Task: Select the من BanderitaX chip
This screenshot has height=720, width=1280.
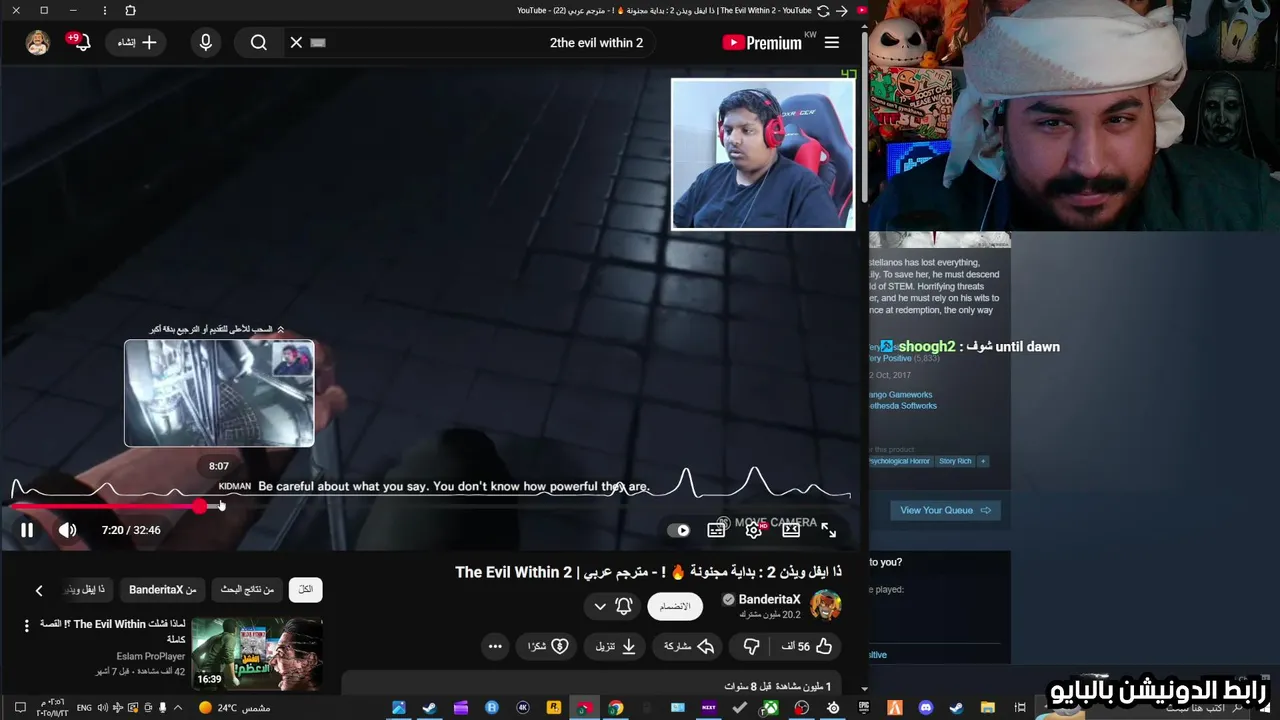Action: pos(163,590)
